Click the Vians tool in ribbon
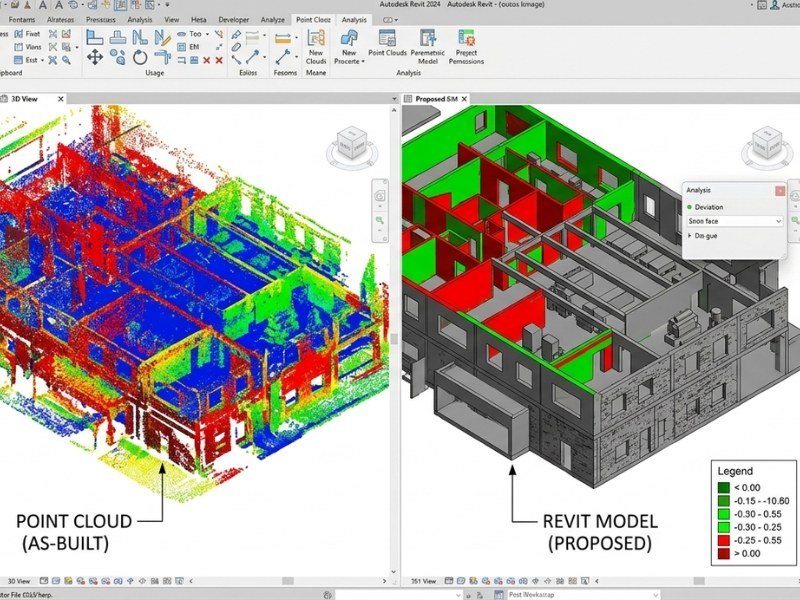The width and height of the screenshot is (800, 600). click(x=28, y=47)
